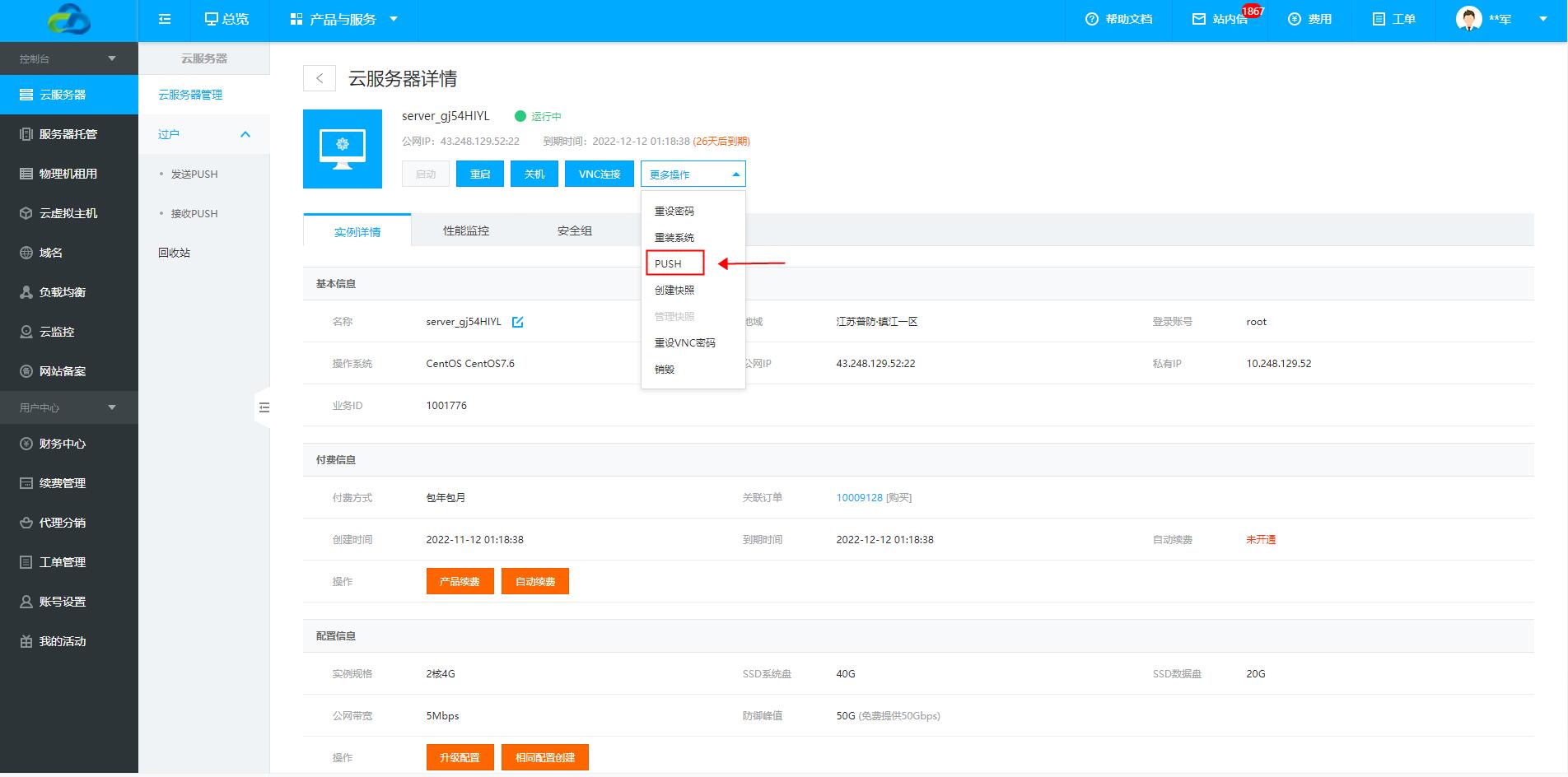Open the user account dropdown arrow

point(1542,19)
